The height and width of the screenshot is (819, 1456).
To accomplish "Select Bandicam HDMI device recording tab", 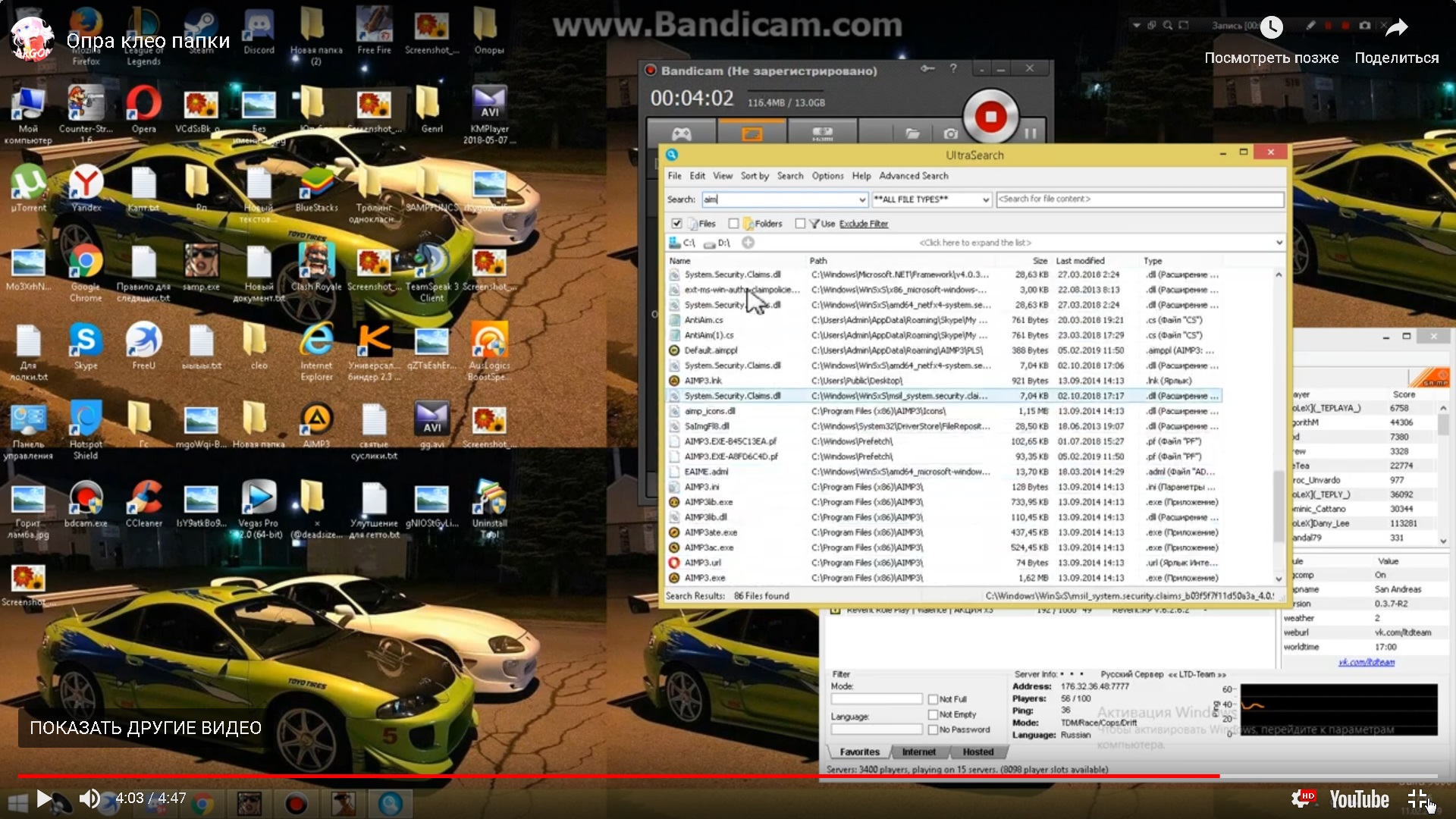I will 823,134.
